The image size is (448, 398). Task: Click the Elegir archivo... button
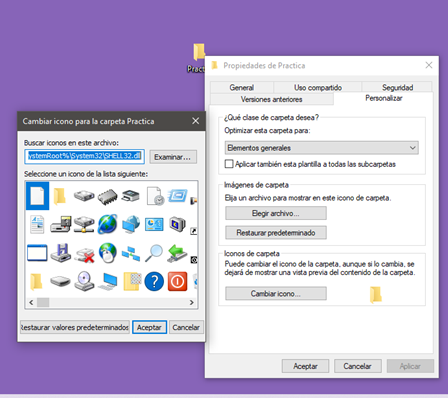276,213
